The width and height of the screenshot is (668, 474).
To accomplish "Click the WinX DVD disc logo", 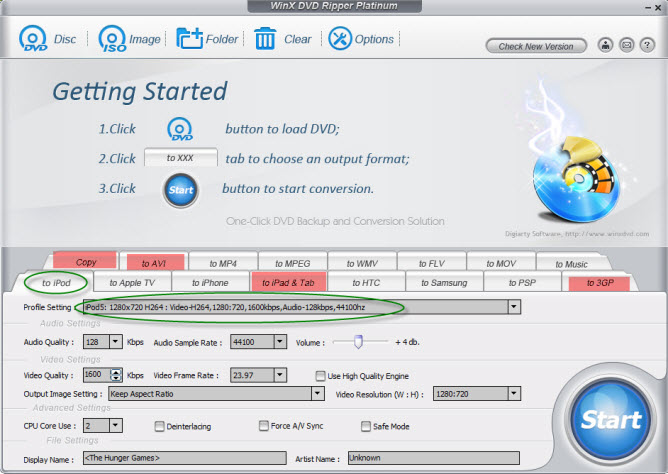I will (x=576, y=179).
